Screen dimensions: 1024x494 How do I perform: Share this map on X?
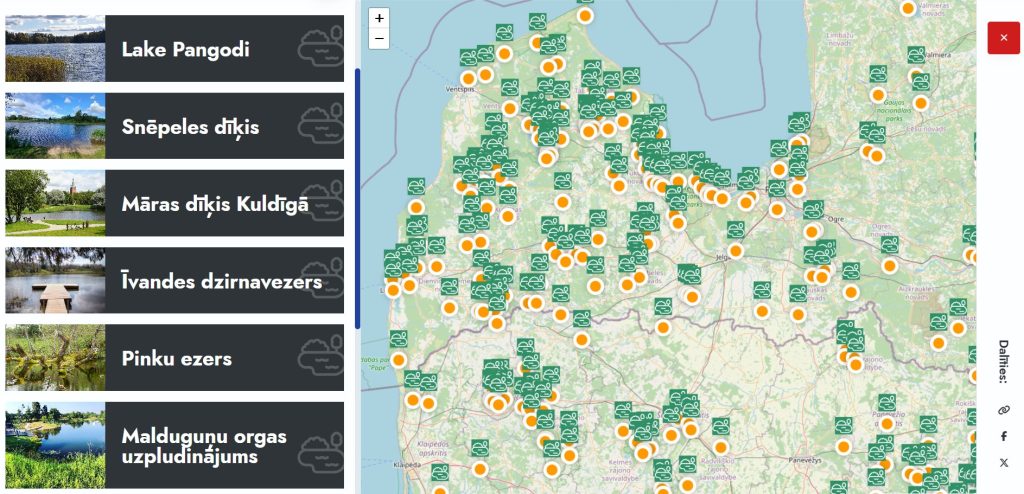click(x=1004, y=462)
